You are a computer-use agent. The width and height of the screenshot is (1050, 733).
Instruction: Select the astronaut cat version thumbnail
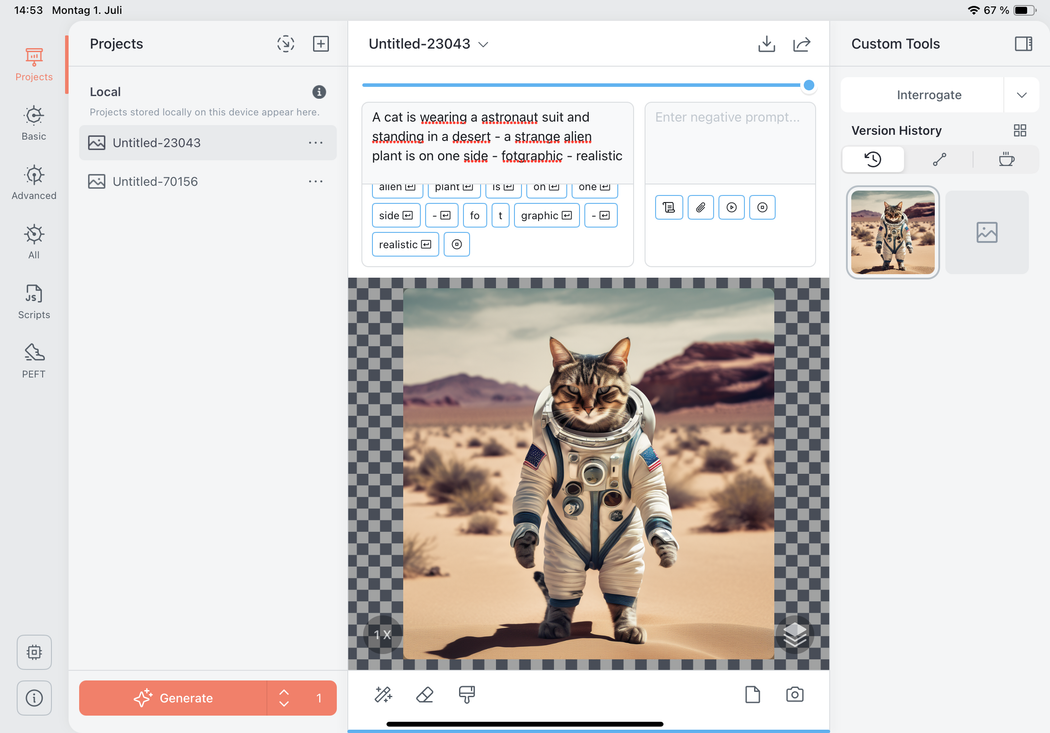(x=893, y=232)
